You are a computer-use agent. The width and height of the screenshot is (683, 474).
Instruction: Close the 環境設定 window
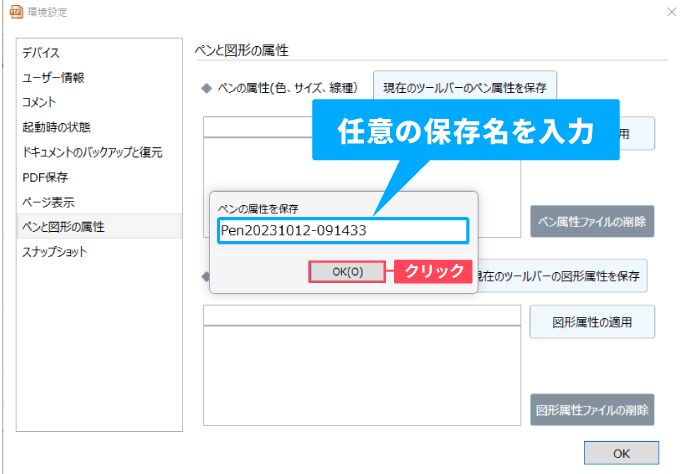tap(670, 11)
